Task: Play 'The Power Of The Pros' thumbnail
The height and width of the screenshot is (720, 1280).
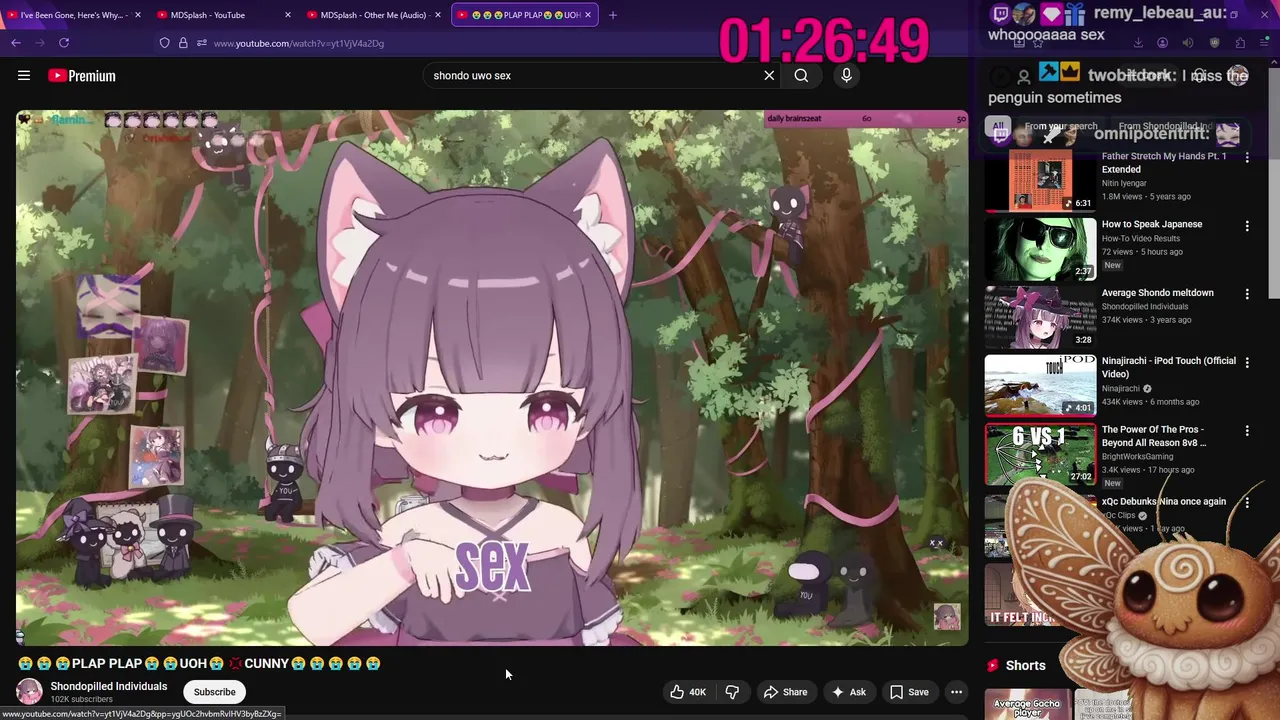Action: coord(1040,454)
